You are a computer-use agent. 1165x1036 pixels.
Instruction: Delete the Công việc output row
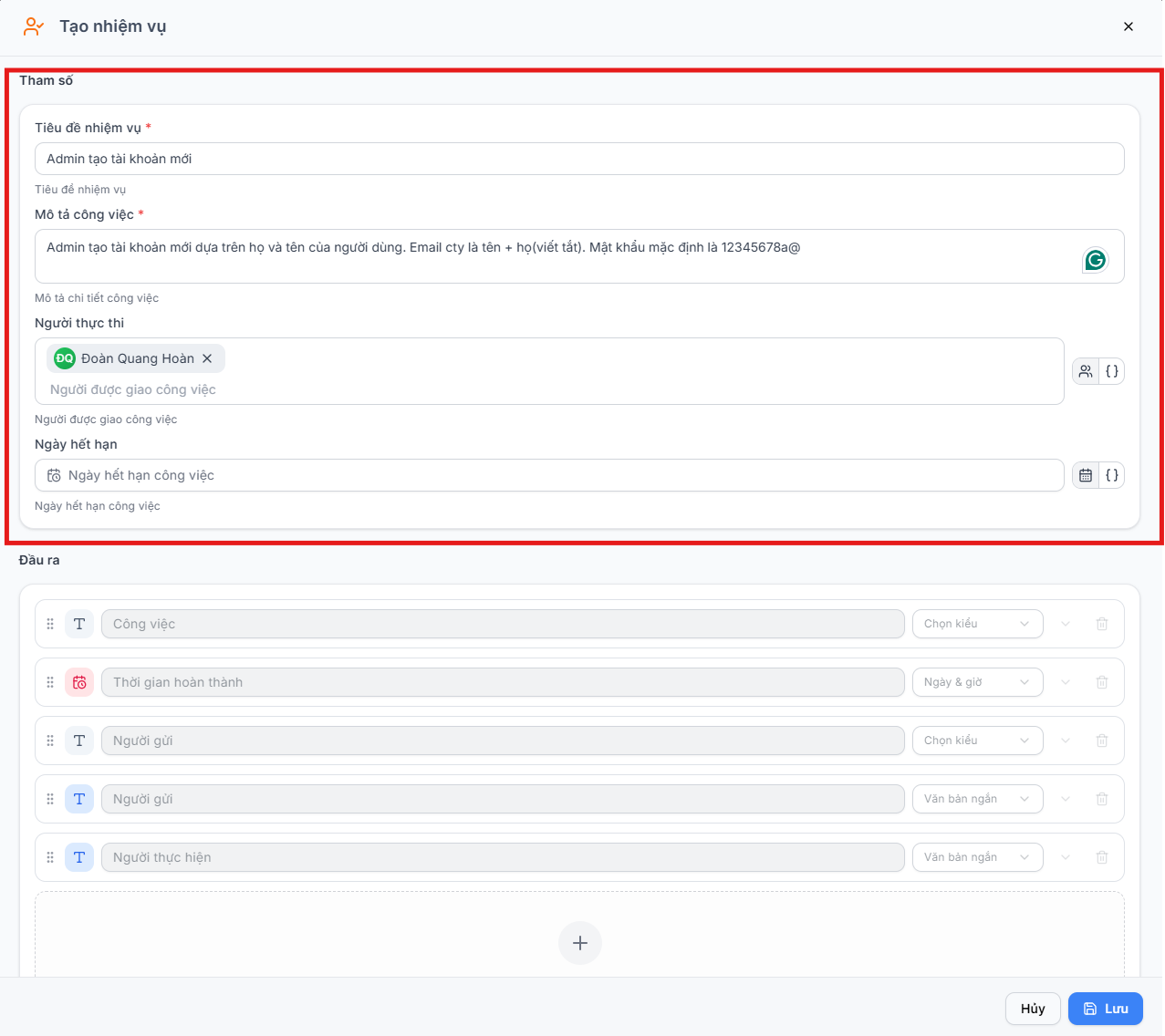pos(1102,624)
